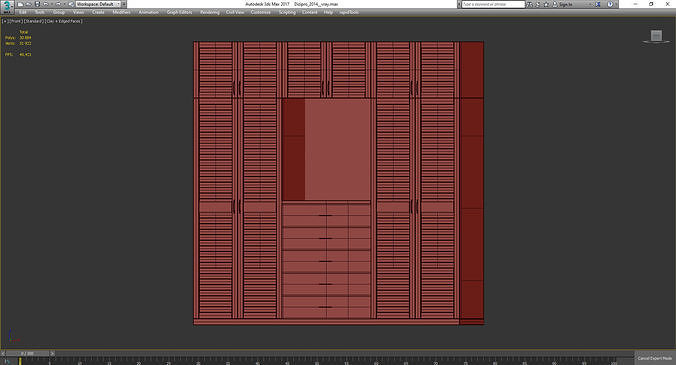This screenshot has width=676, height=365.
Task: Open the Group menu
Action: pos(59,12)
